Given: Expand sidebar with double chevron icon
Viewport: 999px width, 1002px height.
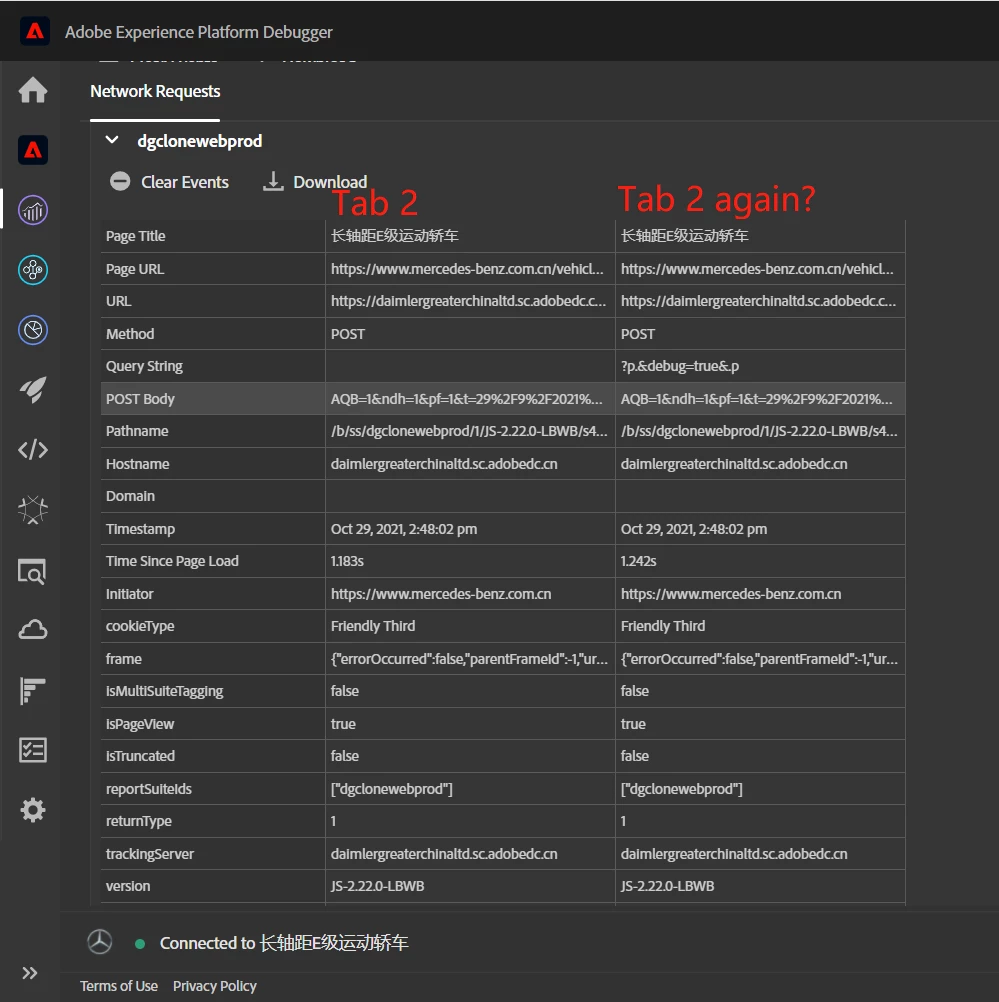Looking at the screenshot, I should pyautogui.click(x=29, y=973).
